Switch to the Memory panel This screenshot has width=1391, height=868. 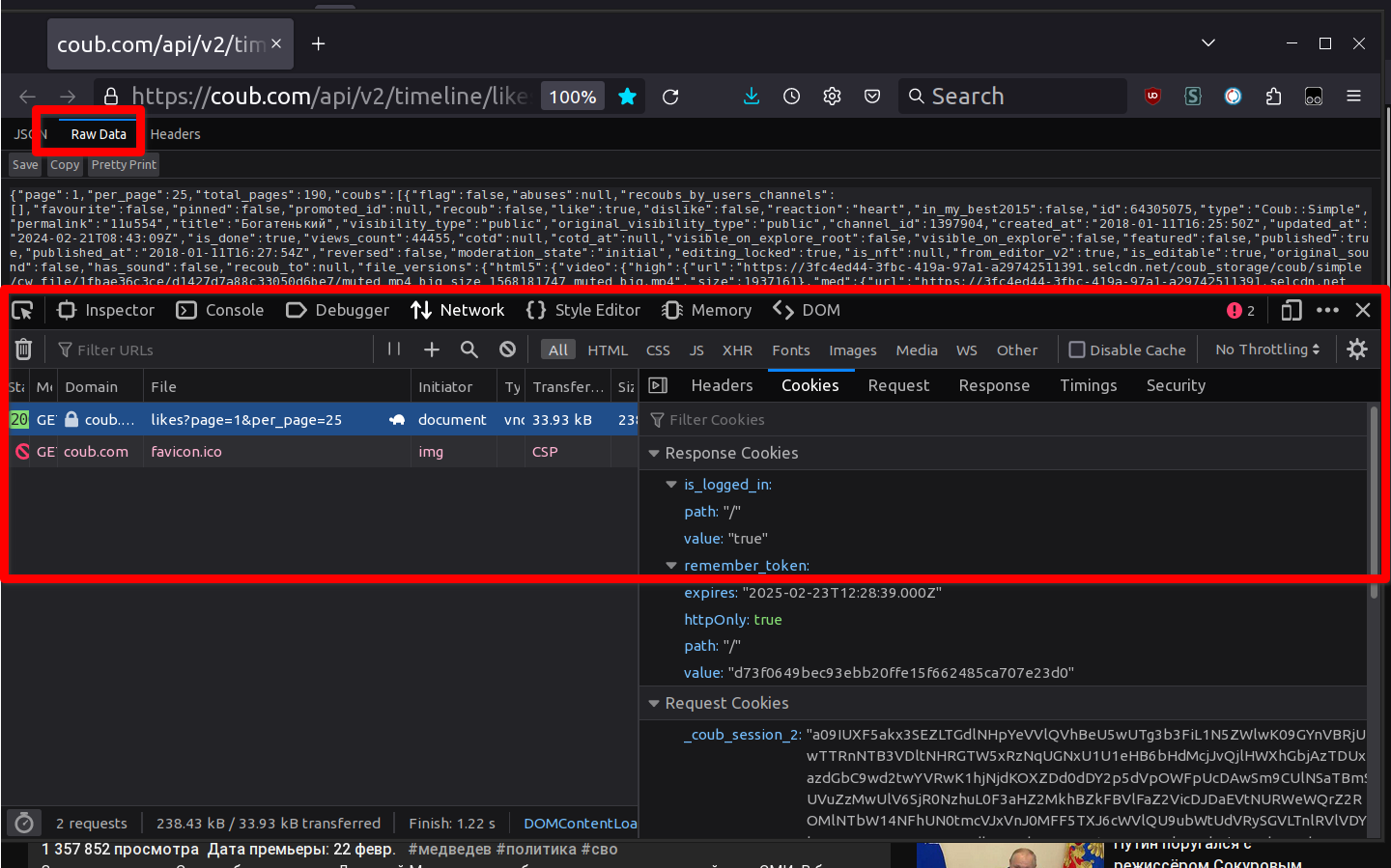click(707, 310)
